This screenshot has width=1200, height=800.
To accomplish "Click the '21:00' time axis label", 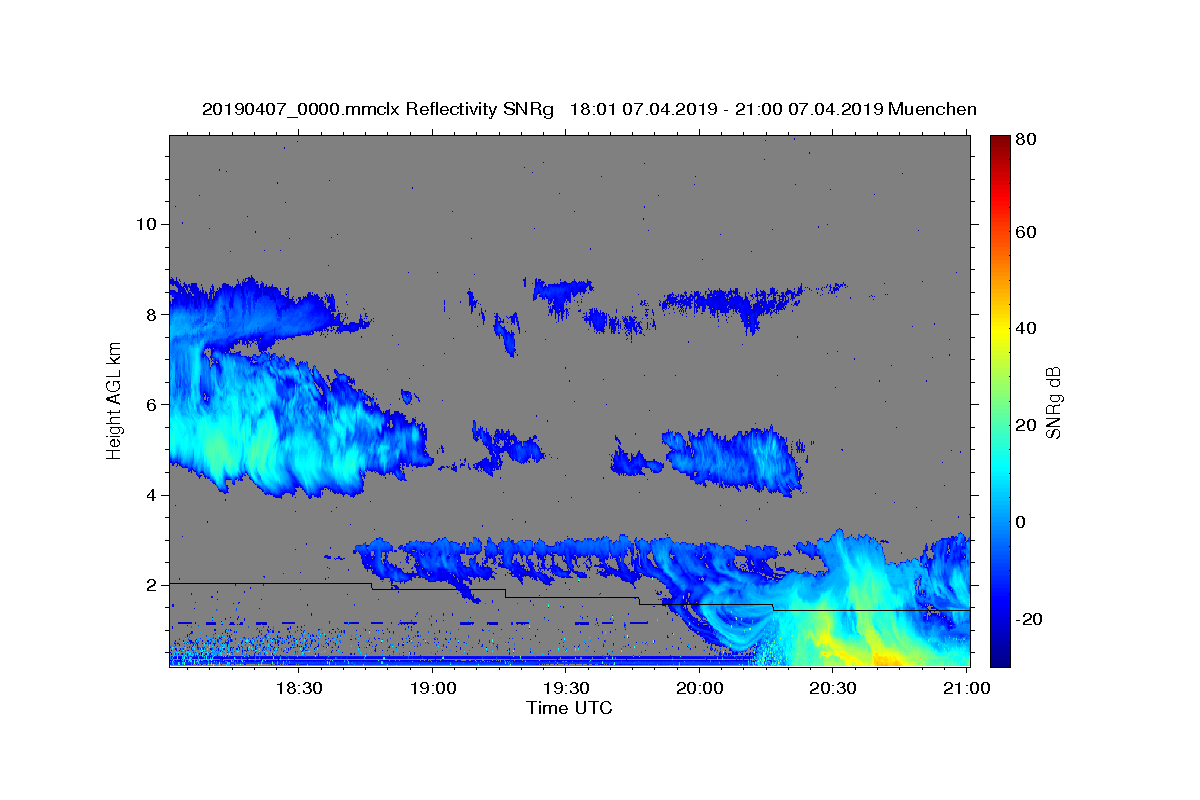I will tap(966, 688).
